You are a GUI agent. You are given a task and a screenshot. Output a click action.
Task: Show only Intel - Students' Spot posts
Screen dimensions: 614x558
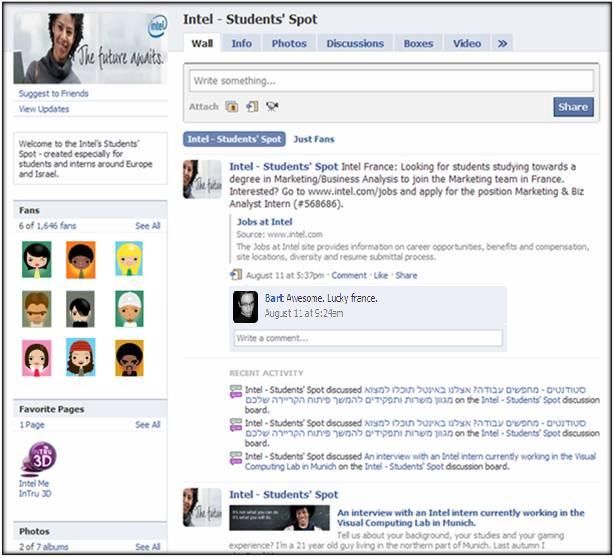coord(234,139)
